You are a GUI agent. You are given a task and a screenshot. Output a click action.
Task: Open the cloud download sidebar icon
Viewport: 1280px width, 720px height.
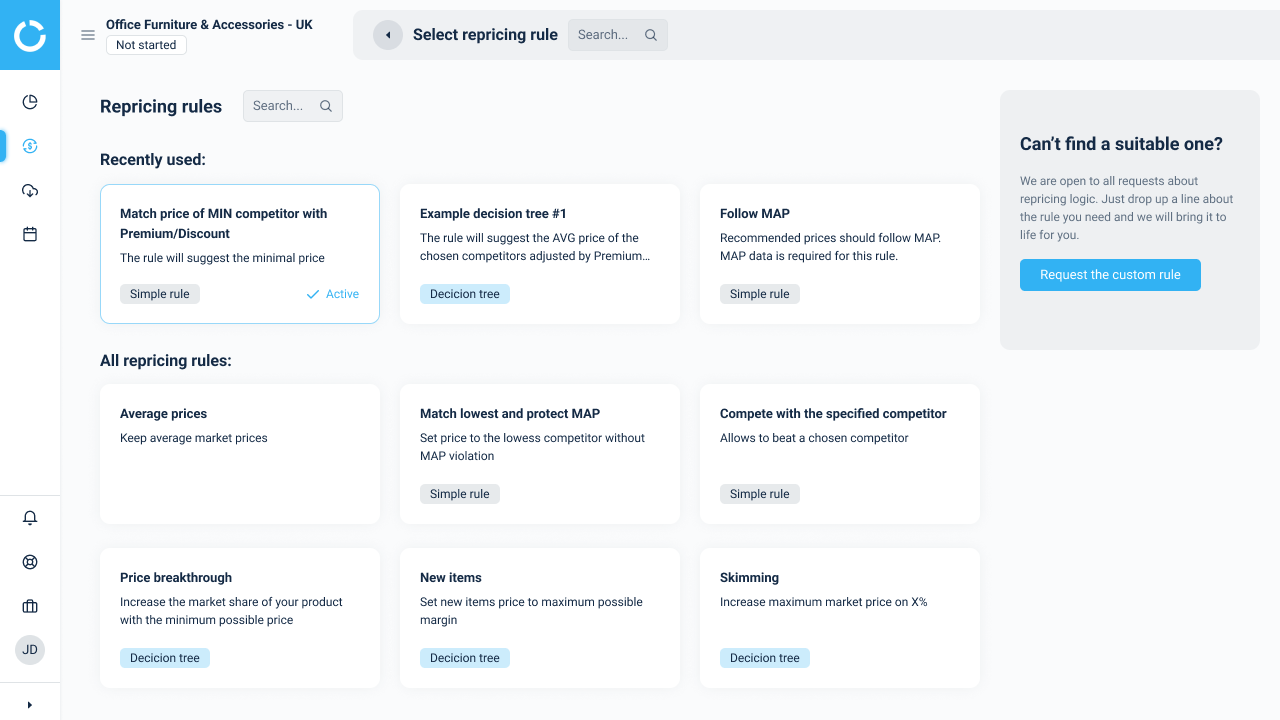click(x=30, y=190)
